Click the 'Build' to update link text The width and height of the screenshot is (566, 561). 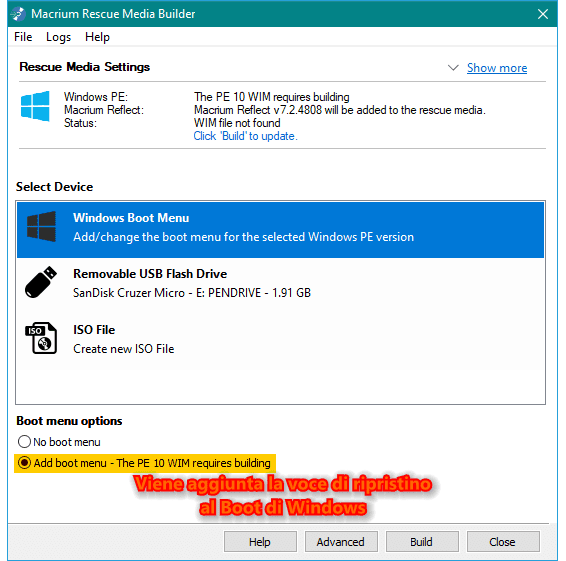point(245,136)
